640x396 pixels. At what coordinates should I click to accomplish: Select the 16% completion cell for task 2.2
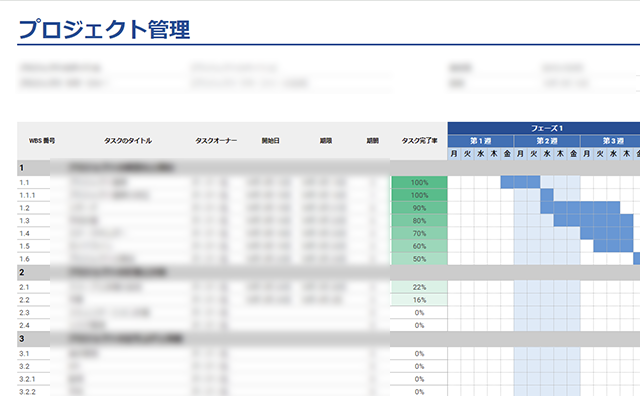[x=419, y=300]
